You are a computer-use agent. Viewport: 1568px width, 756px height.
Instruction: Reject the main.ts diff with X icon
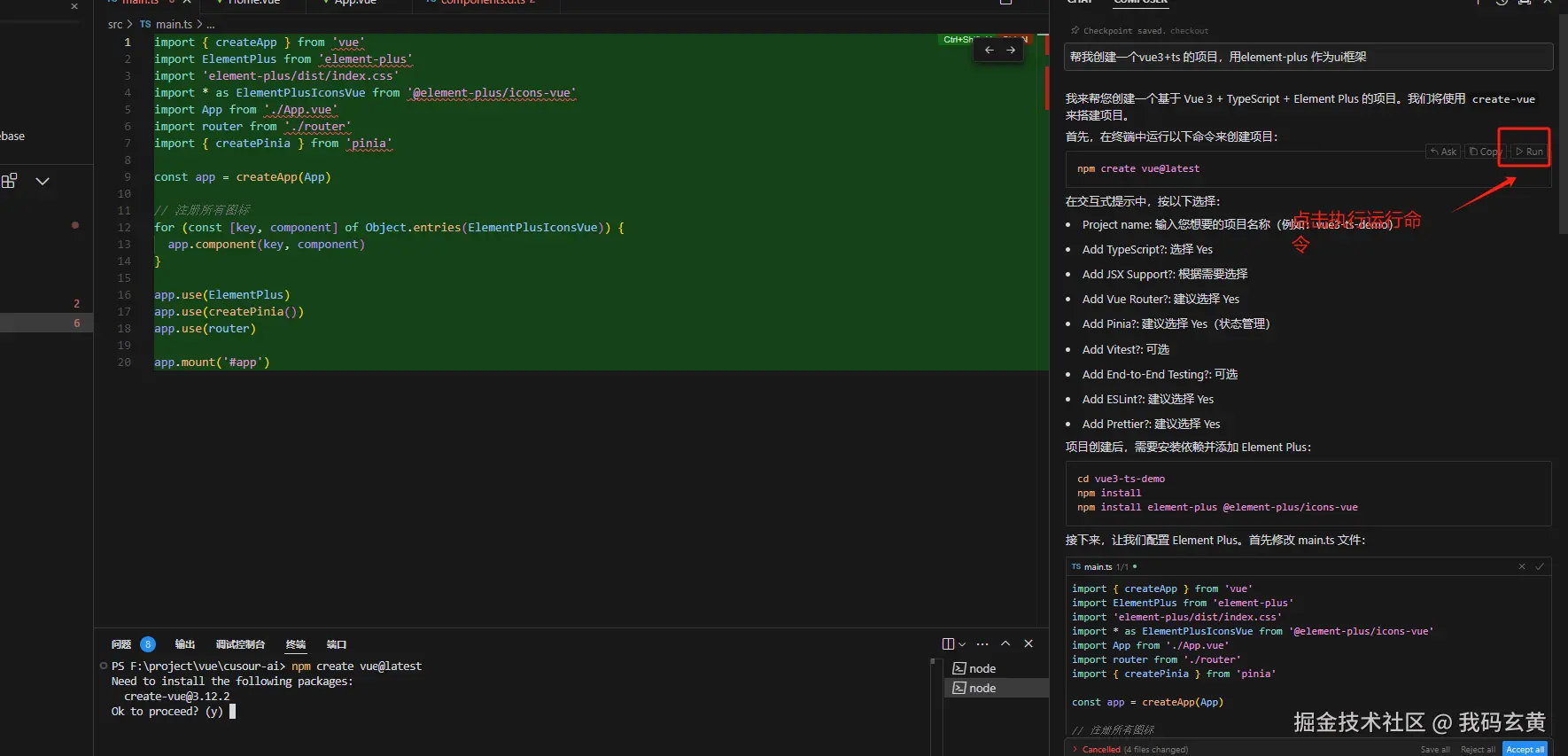(1522, 566)
